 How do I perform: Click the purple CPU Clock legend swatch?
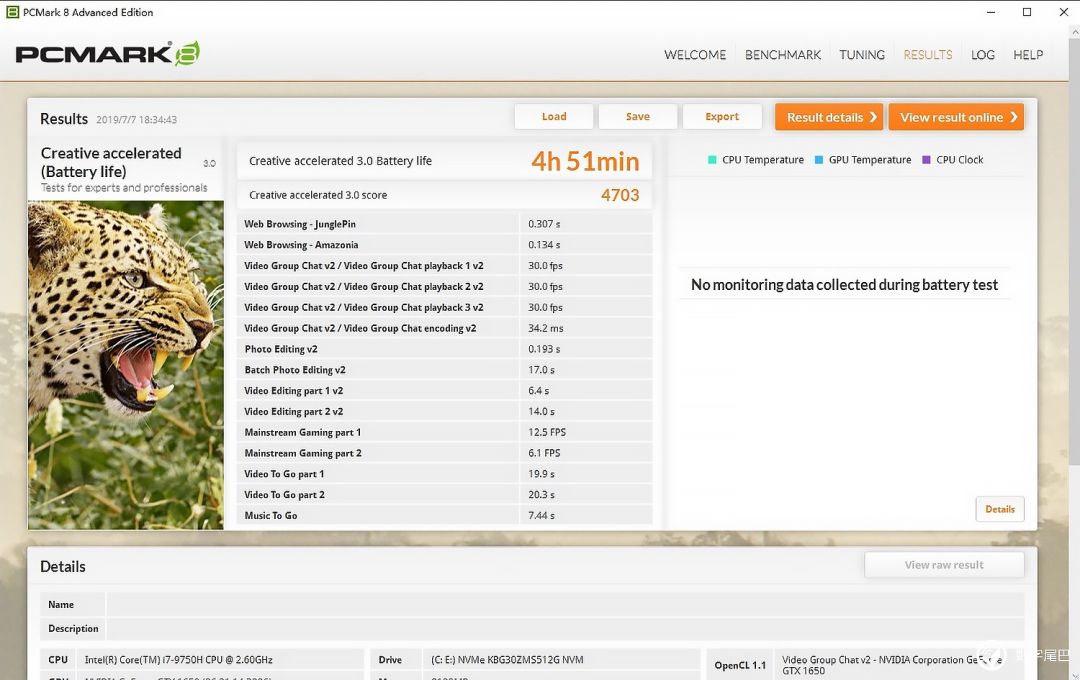(x=926, y=160)
